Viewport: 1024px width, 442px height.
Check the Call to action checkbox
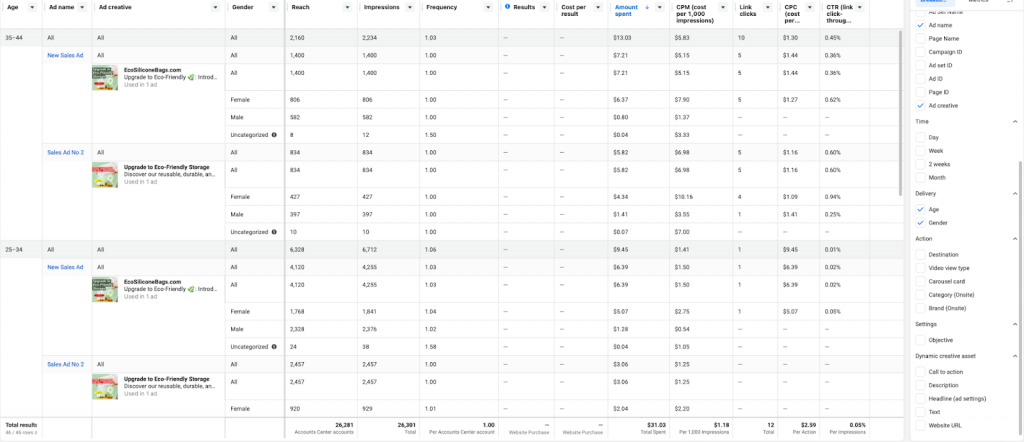920,371
